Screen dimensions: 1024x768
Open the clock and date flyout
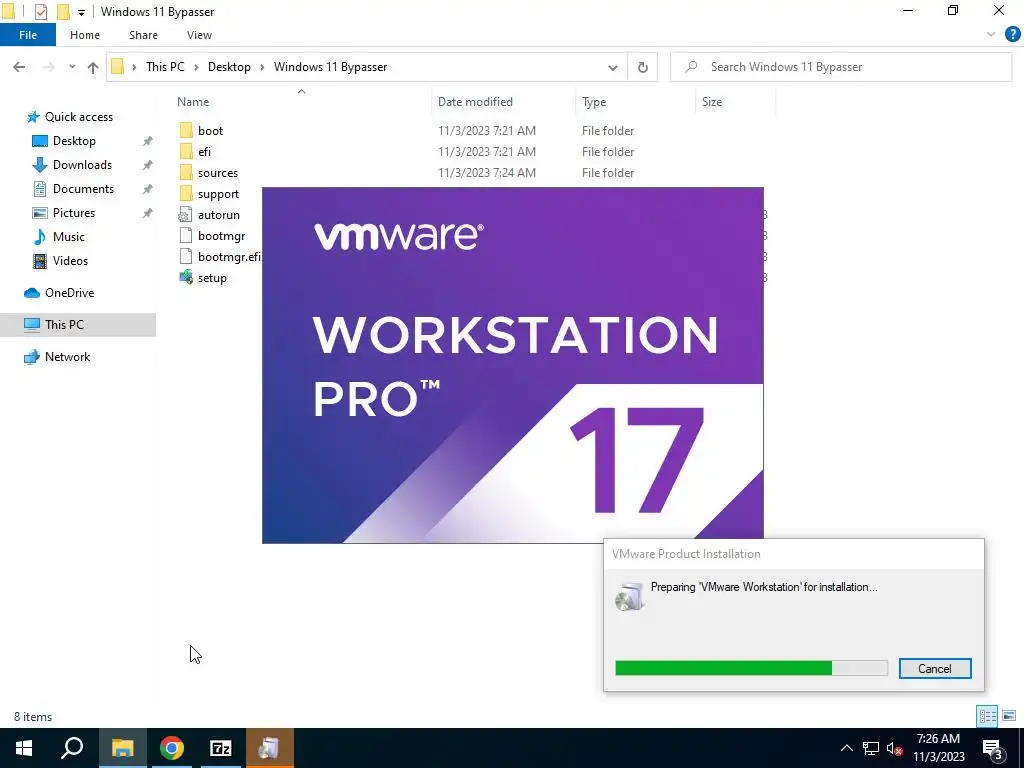(x=938, y=748)
